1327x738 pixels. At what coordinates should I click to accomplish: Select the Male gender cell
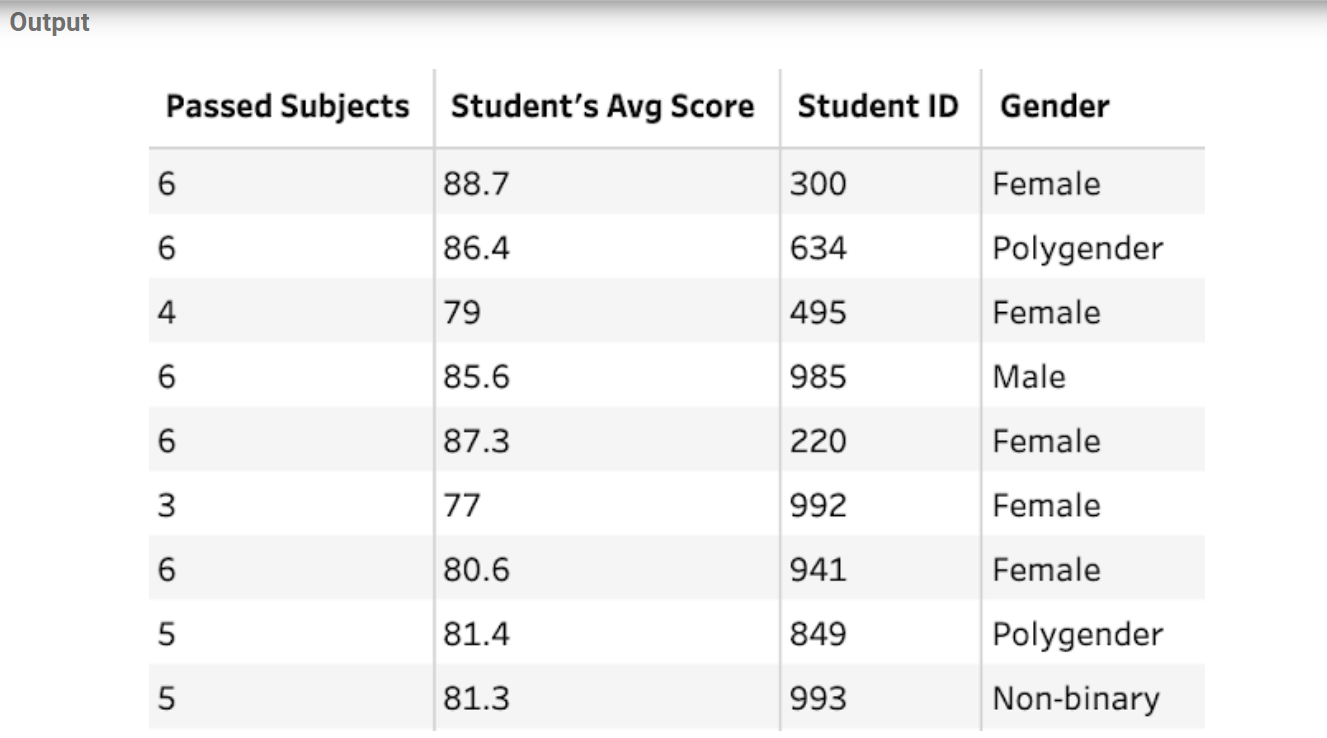(x=1029, y=377)
